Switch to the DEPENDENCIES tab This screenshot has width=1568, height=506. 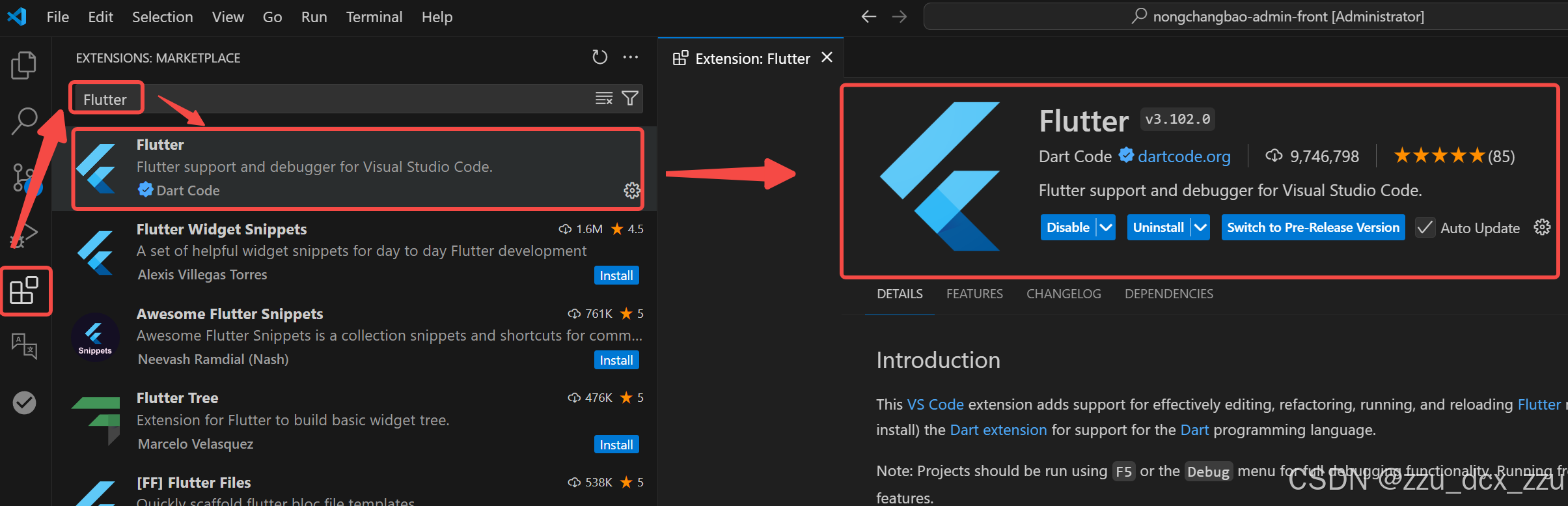point(1168,294)
